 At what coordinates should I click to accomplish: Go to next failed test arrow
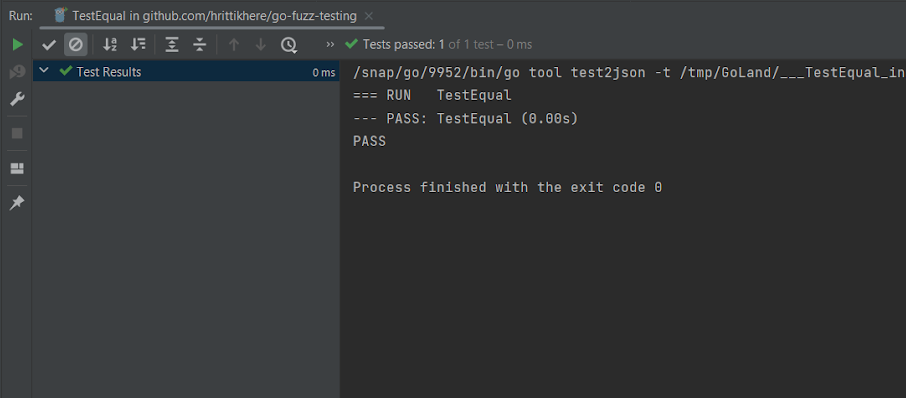(x=261, y=44)
